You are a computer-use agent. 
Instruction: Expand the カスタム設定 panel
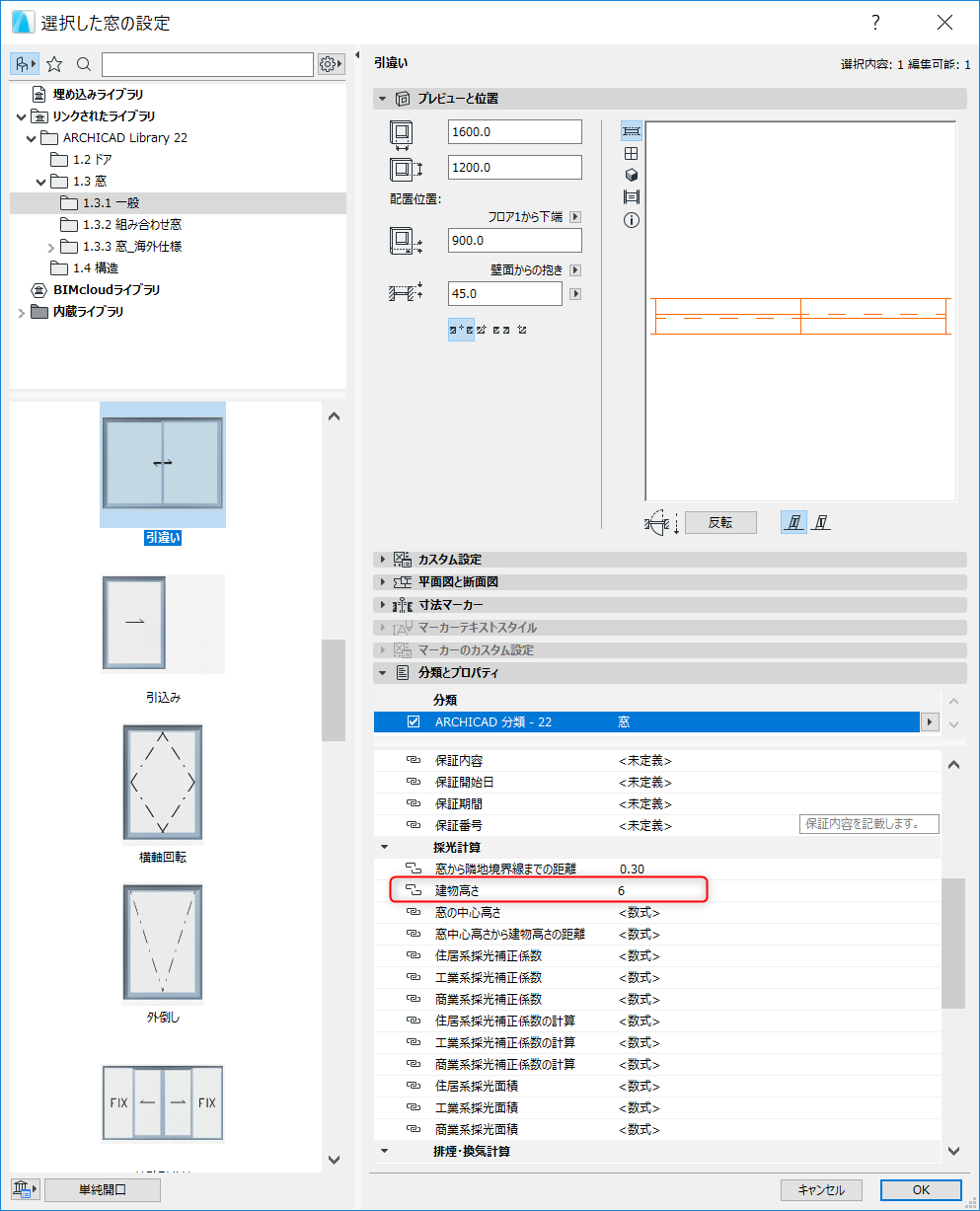coord(383,560)
